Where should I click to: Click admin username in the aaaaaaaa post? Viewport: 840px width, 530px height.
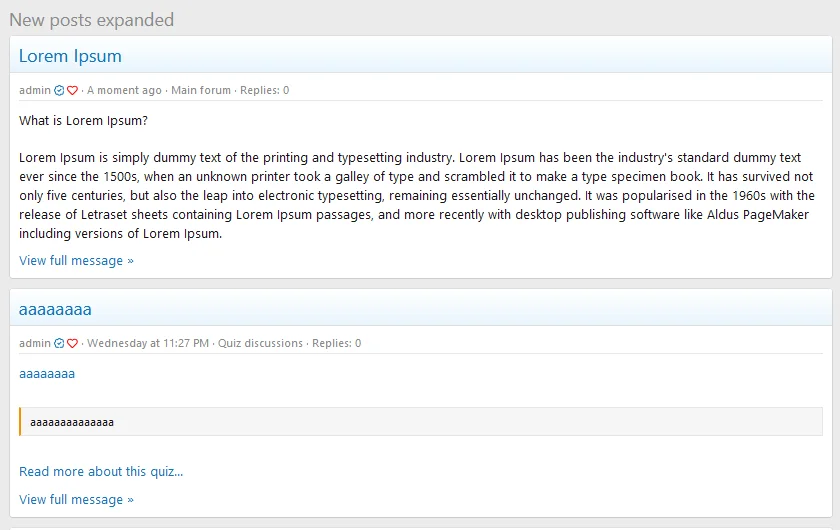(34, 344)
